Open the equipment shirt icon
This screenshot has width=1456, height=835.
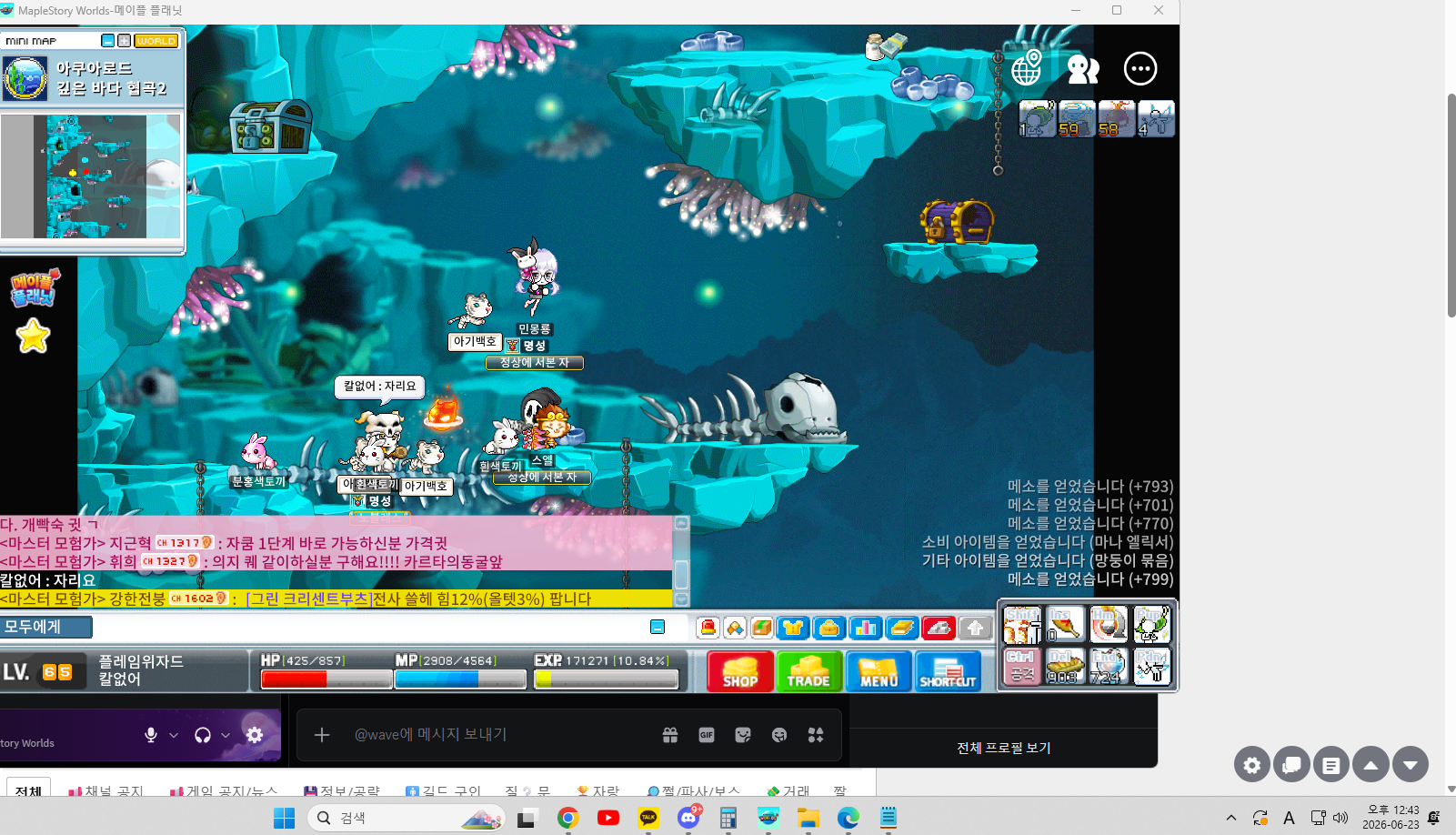click(x=793, y=628)
